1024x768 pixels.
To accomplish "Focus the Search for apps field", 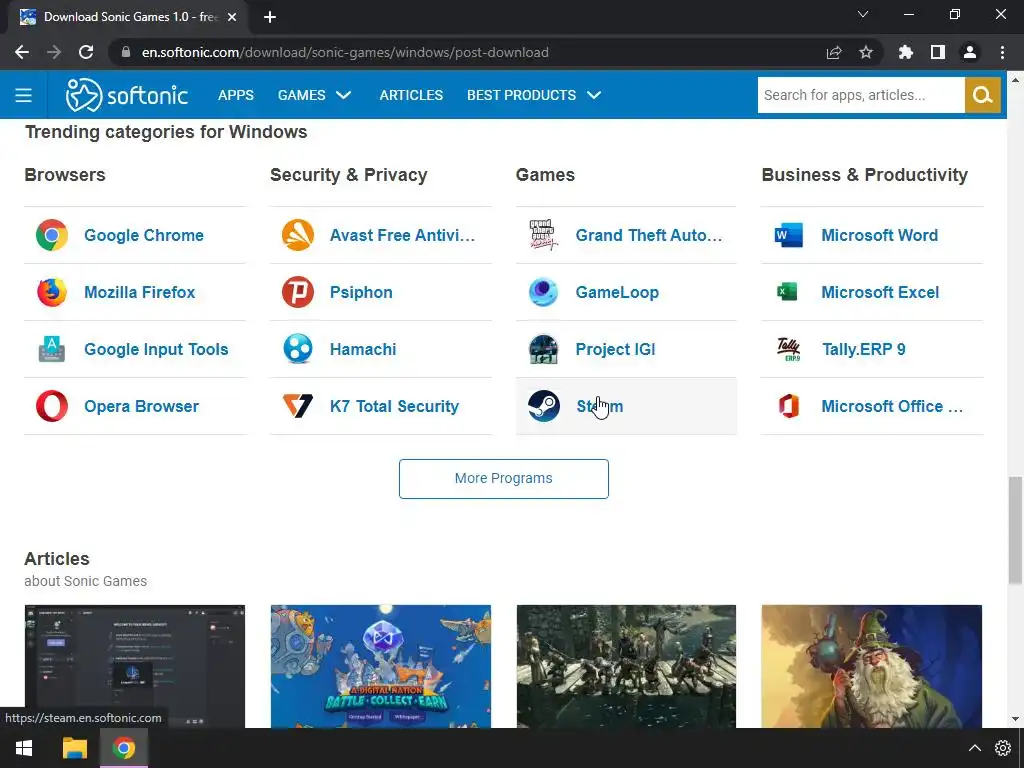I will [861, 95].
